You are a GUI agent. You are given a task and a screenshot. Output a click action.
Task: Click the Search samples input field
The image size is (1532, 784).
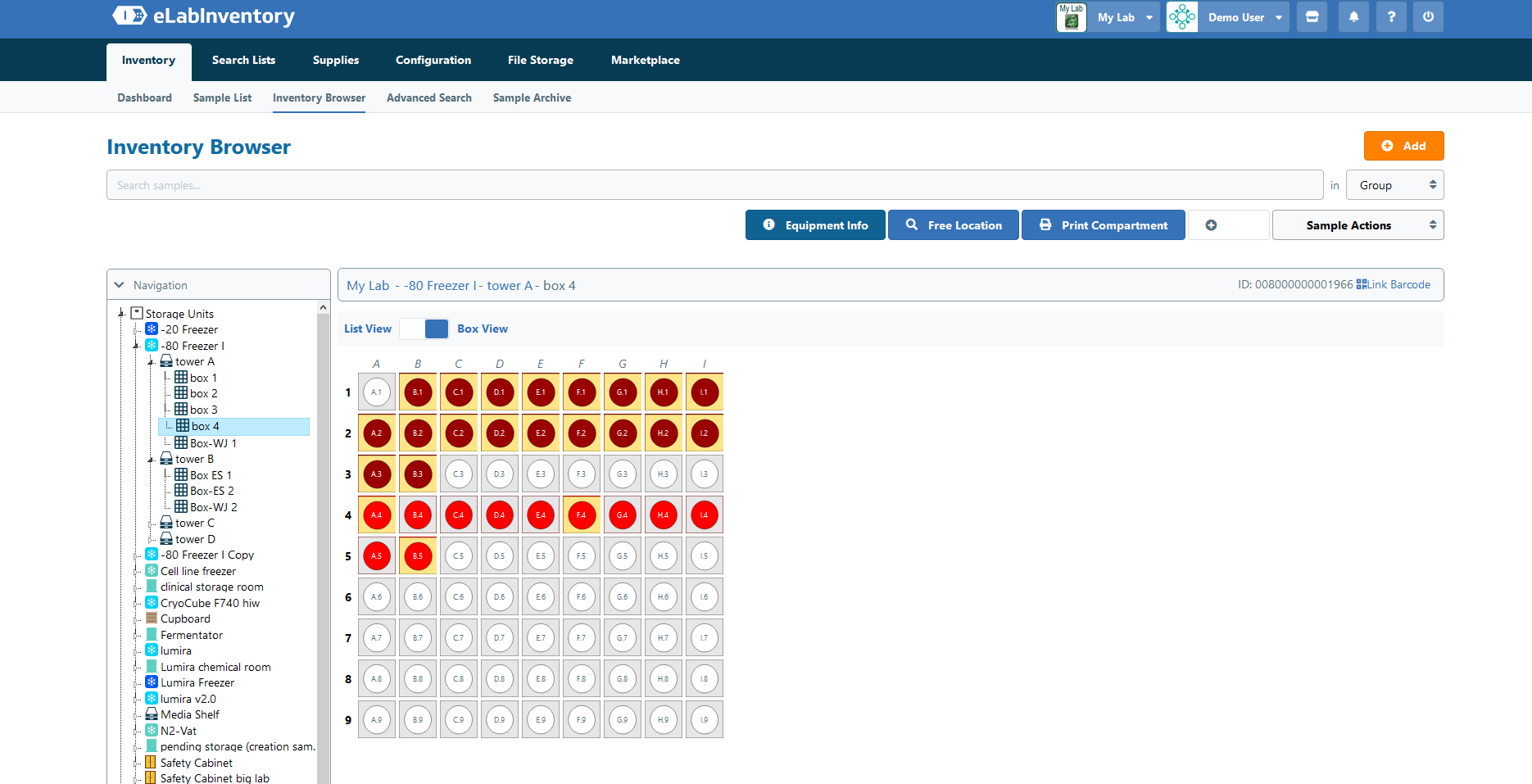point(714,185)
